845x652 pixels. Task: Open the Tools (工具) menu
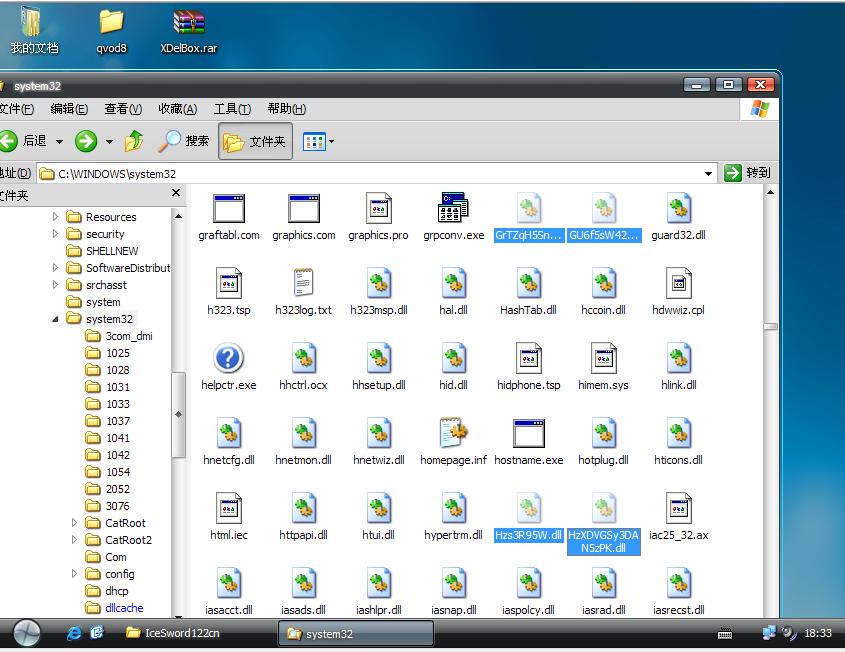(x=231, y=109)
